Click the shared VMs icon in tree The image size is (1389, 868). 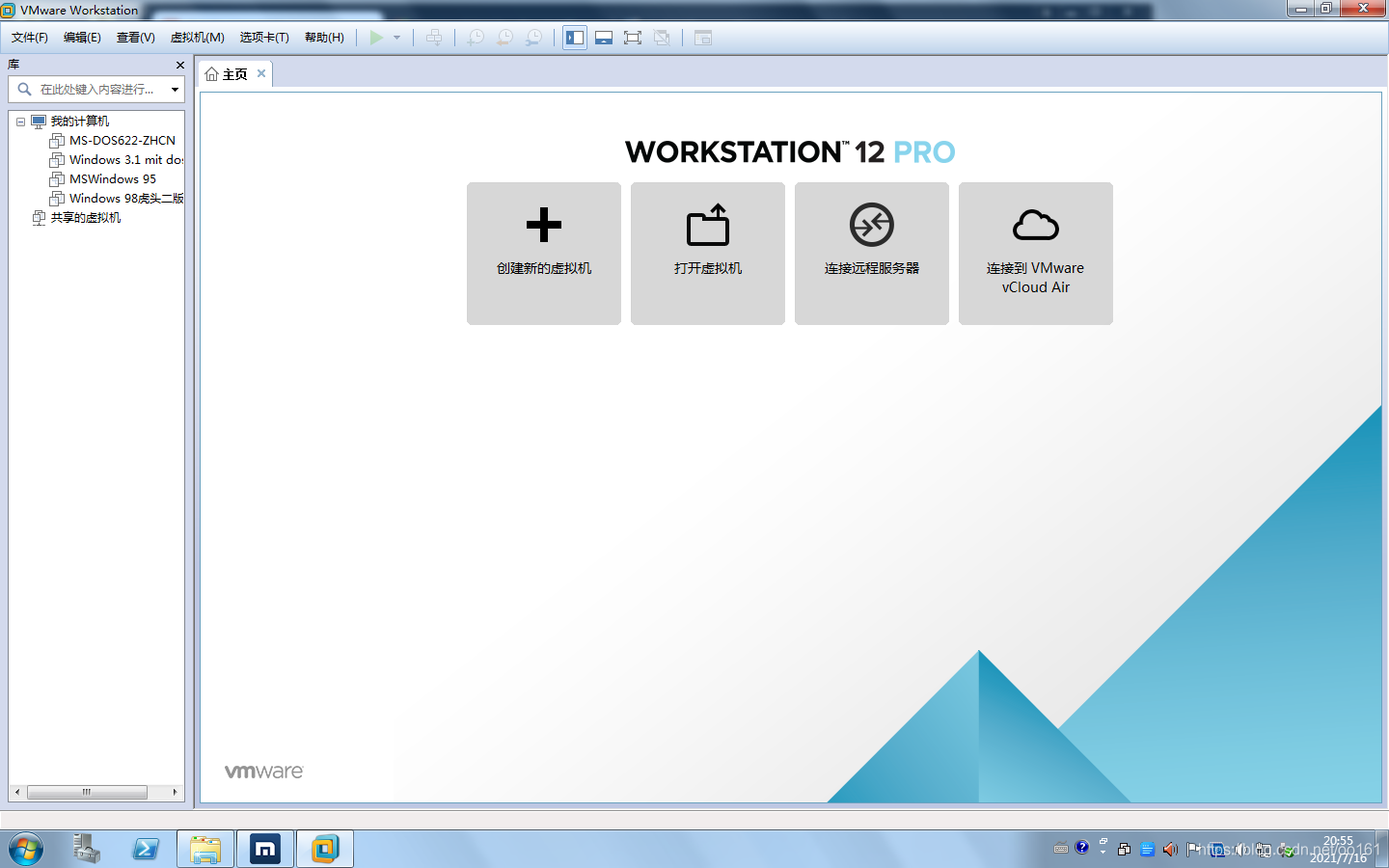click(x=39, y=218)
